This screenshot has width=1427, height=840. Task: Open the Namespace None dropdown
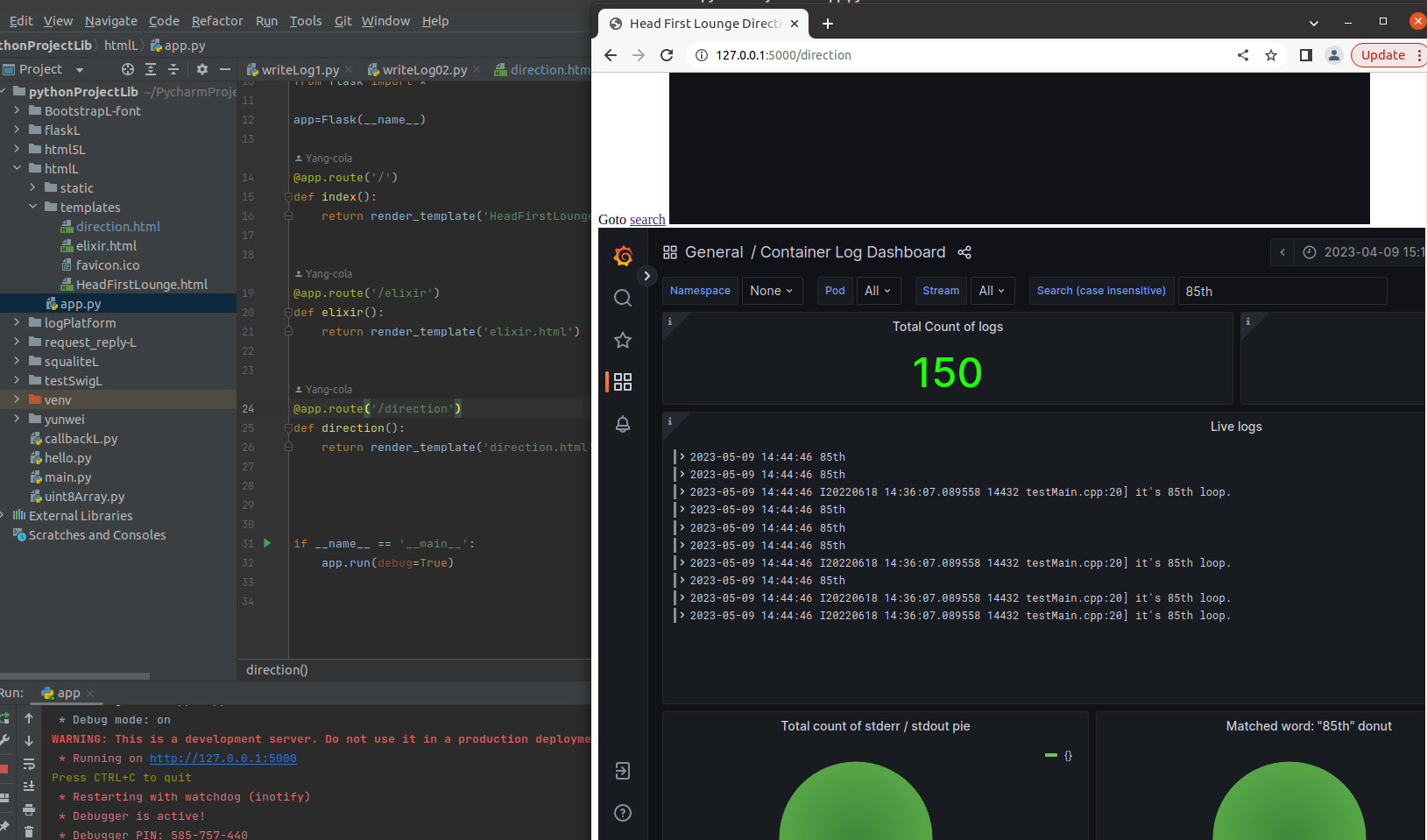click(772, 291)
